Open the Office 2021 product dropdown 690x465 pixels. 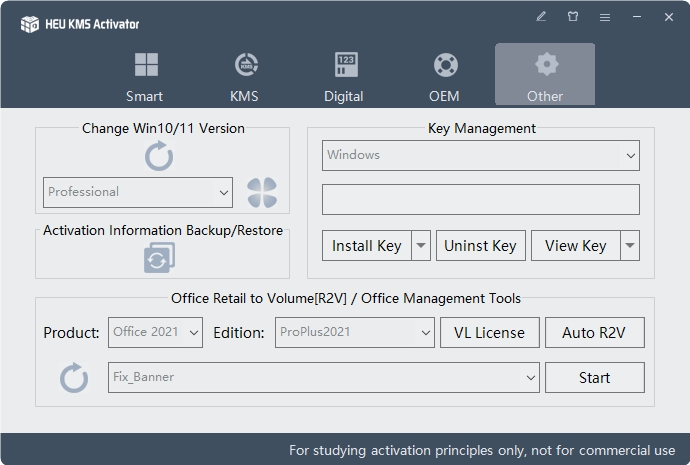tap(155, 333)
